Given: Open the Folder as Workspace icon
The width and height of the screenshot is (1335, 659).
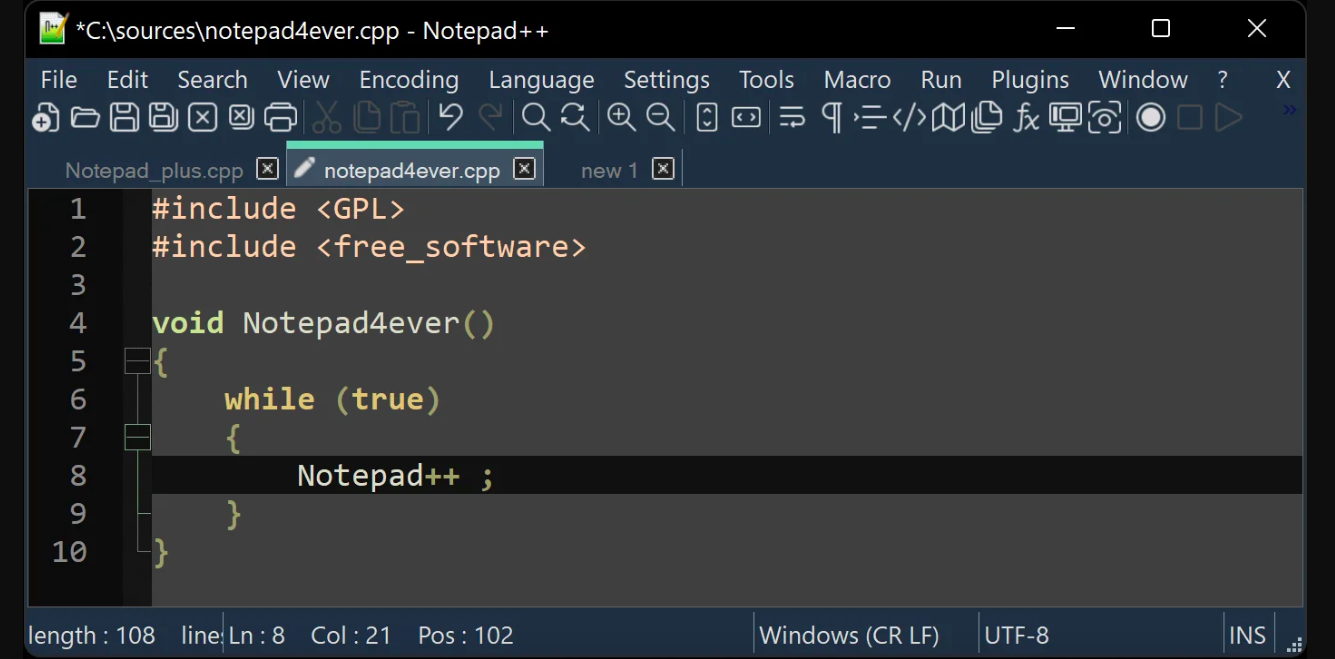Looking at the screenshot, I should click(x=1065, y=118).
